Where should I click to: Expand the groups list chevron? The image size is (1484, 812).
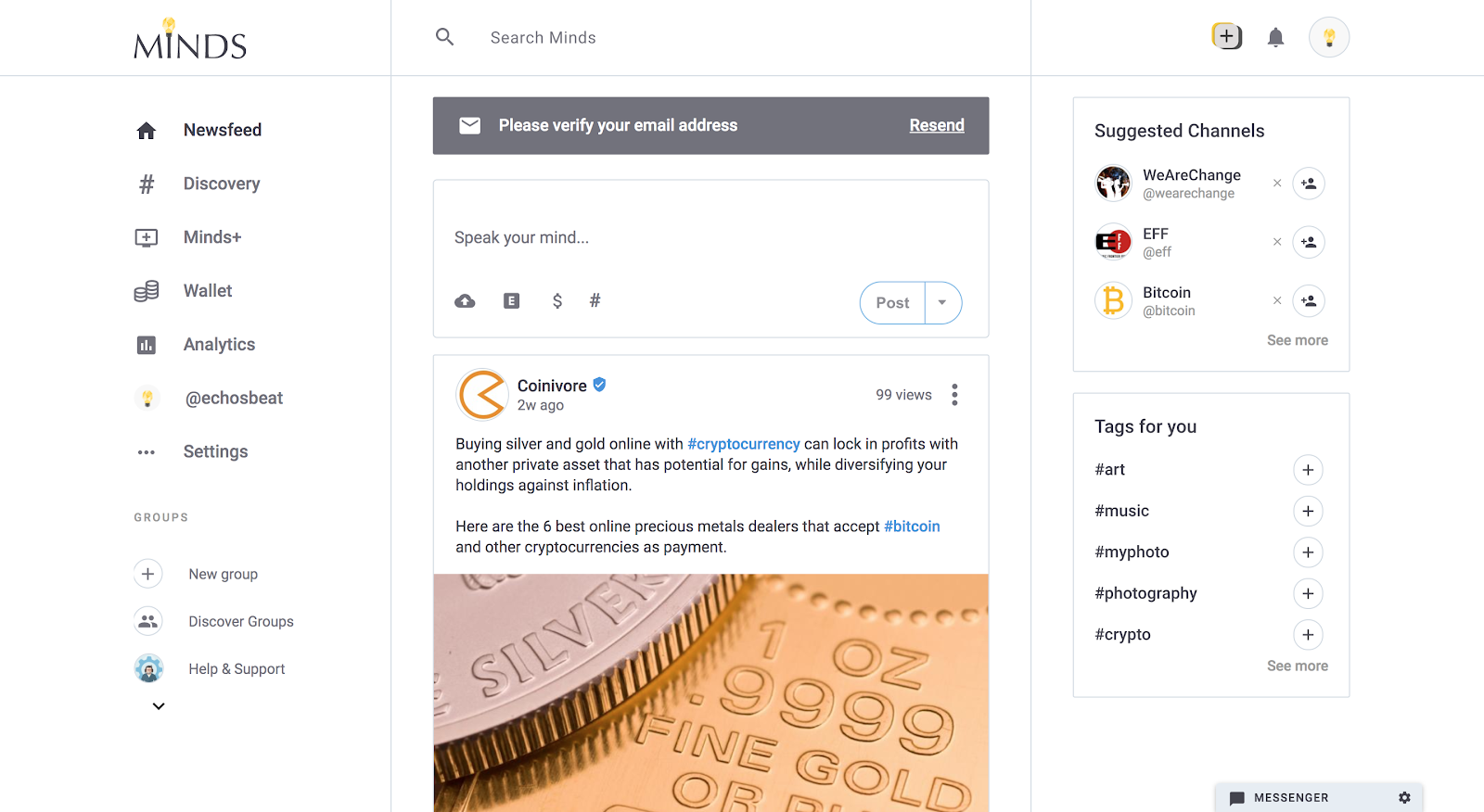[159, 706]
